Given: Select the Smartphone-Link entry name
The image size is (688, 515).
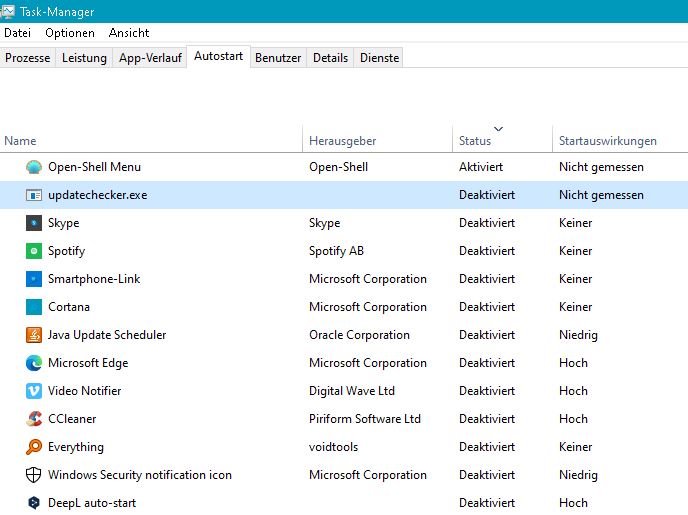Looking at the screenshot, I should [94, 279].
